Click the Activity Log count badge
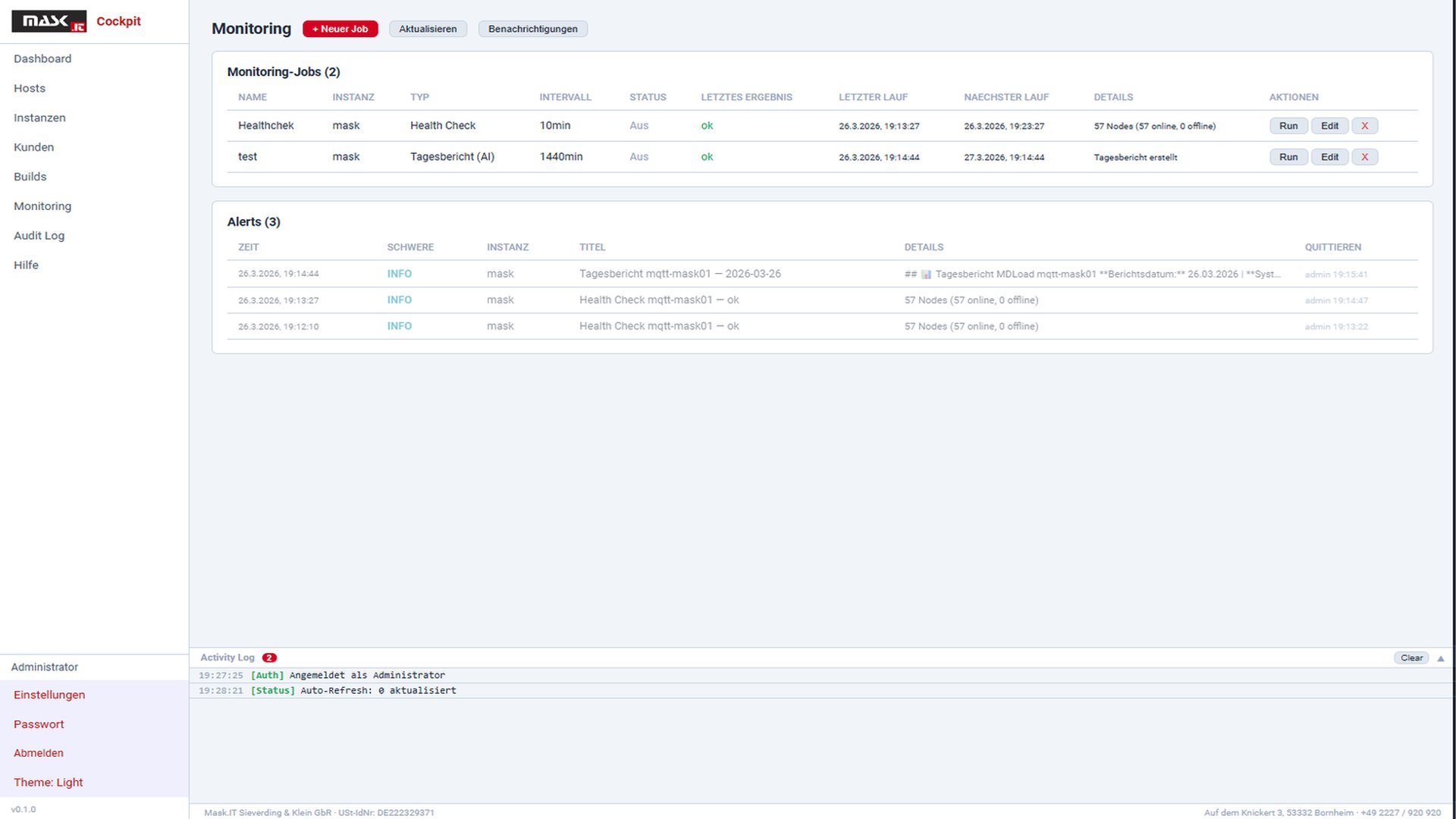The width and height of the screenshot is (1456, 819). (269, 657)
